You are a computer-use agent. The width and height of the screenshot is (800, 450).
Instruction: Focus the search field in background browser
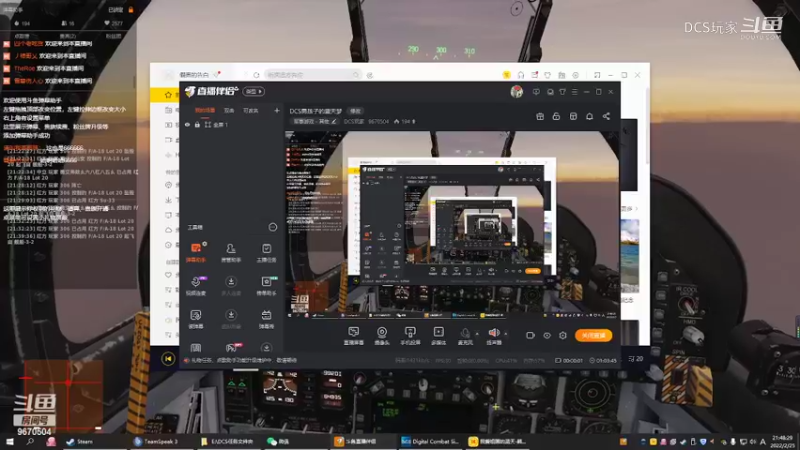(313, 75)
